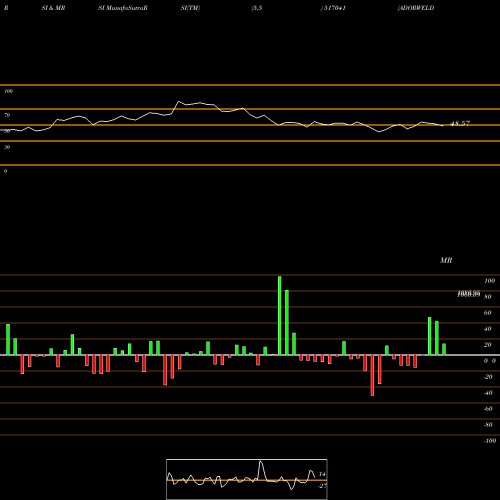Screen dimensions: 500x500
Task: Click the RSI axis label 0
Action: 5,171
